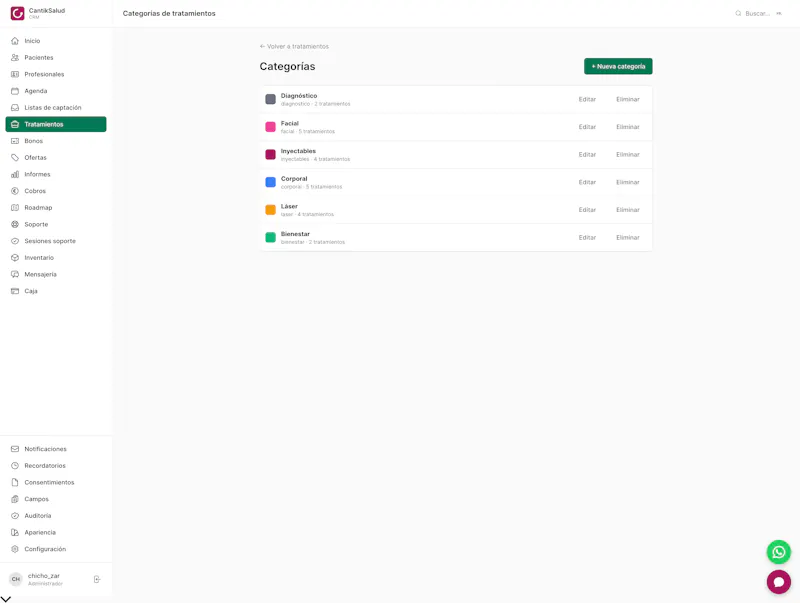The width and height of the screenshot is (800, 603).
Task: Click the Informes bar chart icon
Action: coord(15,174)
